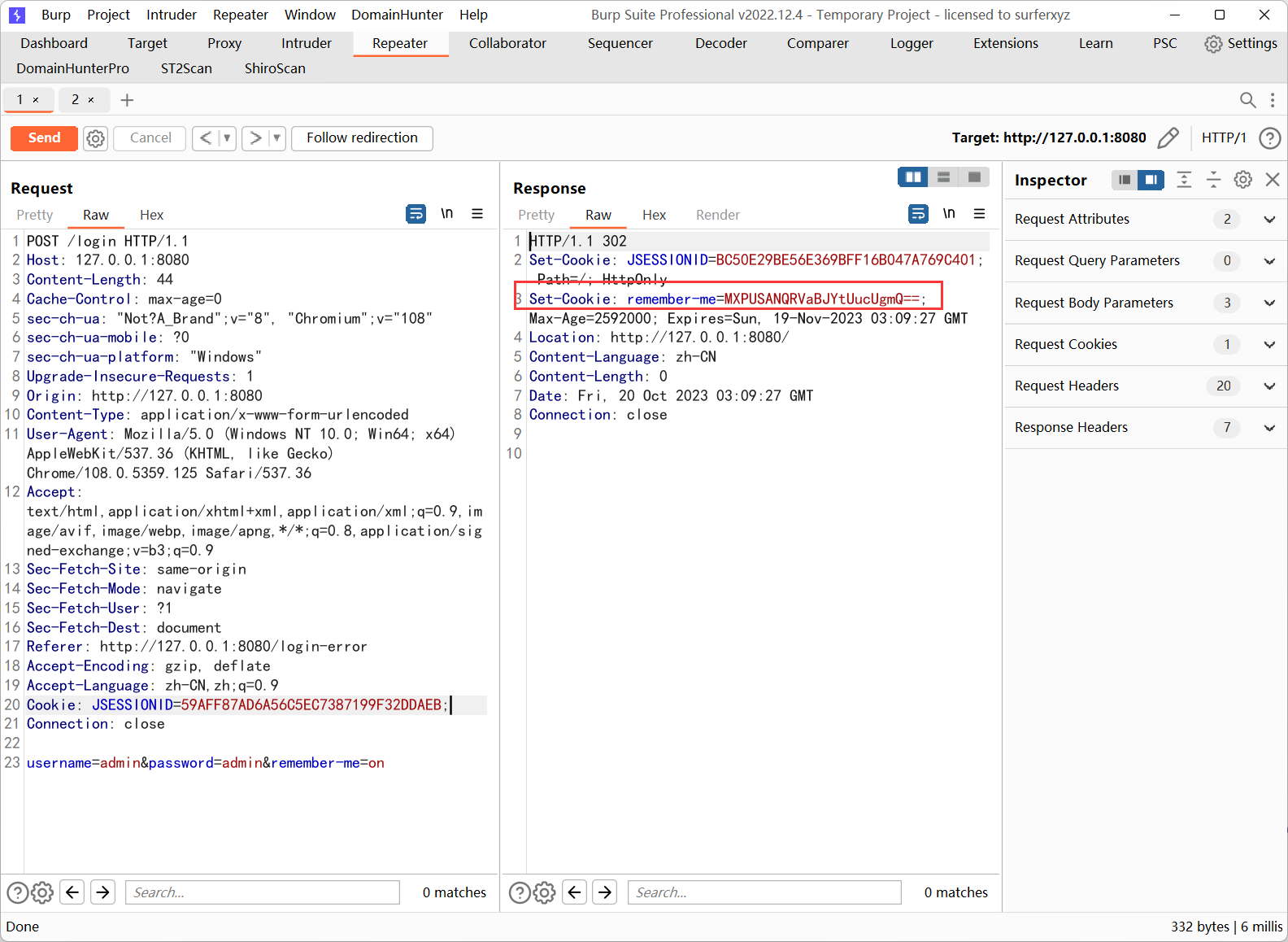Switch to the Proxy tab
The height and width of the screenshot is (942, 1288).
click(224, 43)
